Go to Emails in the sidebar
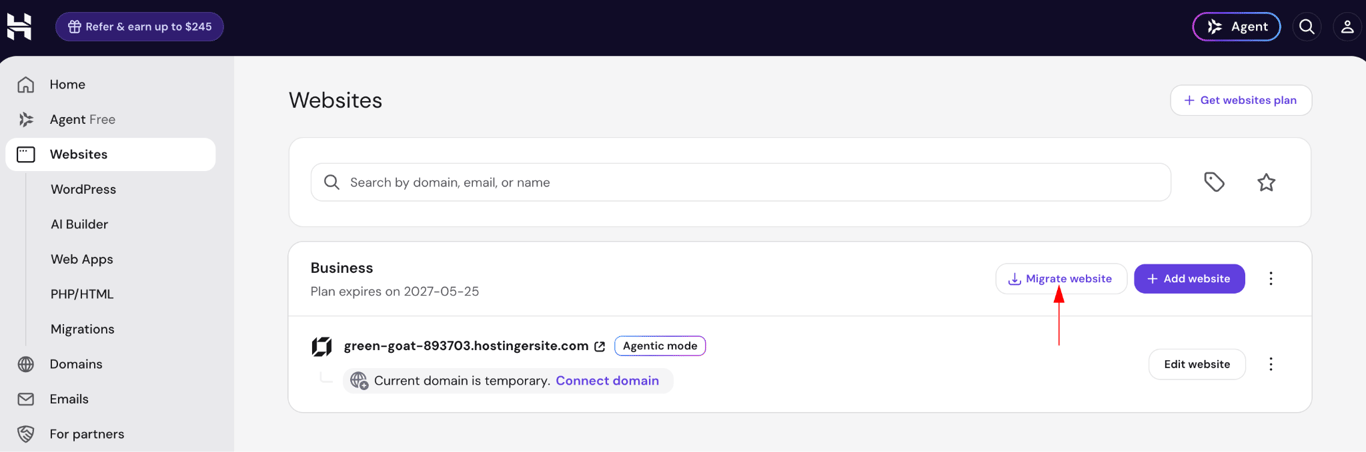1366x452 pixels. click(x=110, y=399)
